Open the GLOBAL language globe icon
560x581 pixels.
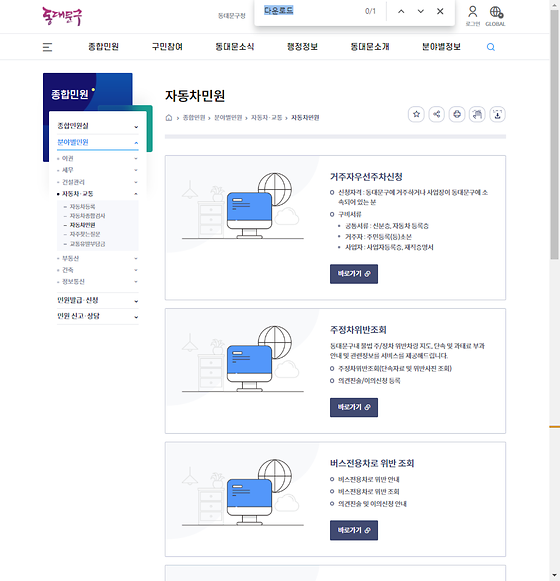tap(496, 16)
